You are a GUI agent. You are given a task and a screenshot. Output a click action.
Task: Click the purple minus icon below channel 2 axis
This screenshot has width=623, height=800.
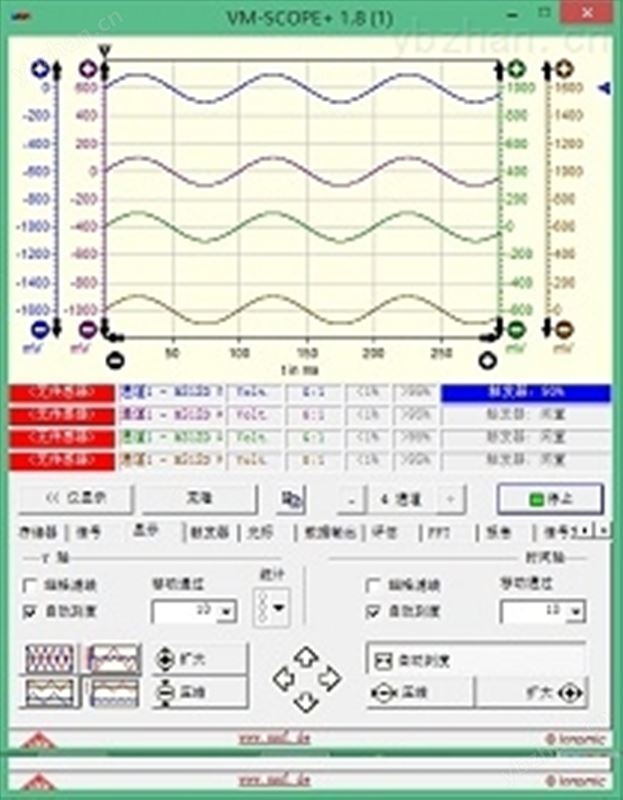pos(88,330)
